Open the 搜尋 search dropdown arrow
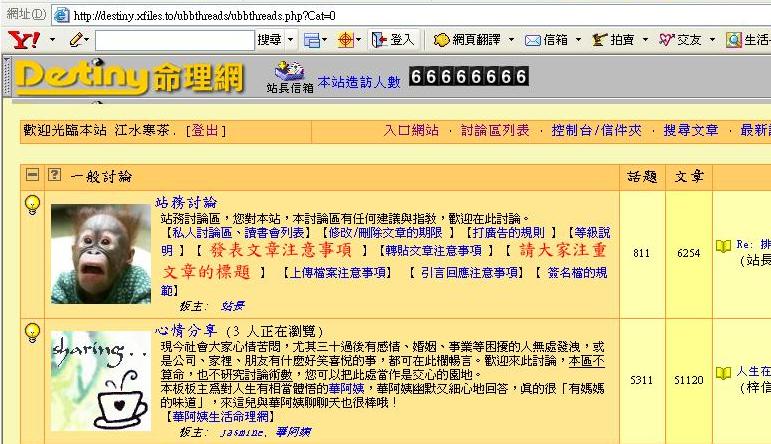This screenshot has height=444, width=771. 291,40
